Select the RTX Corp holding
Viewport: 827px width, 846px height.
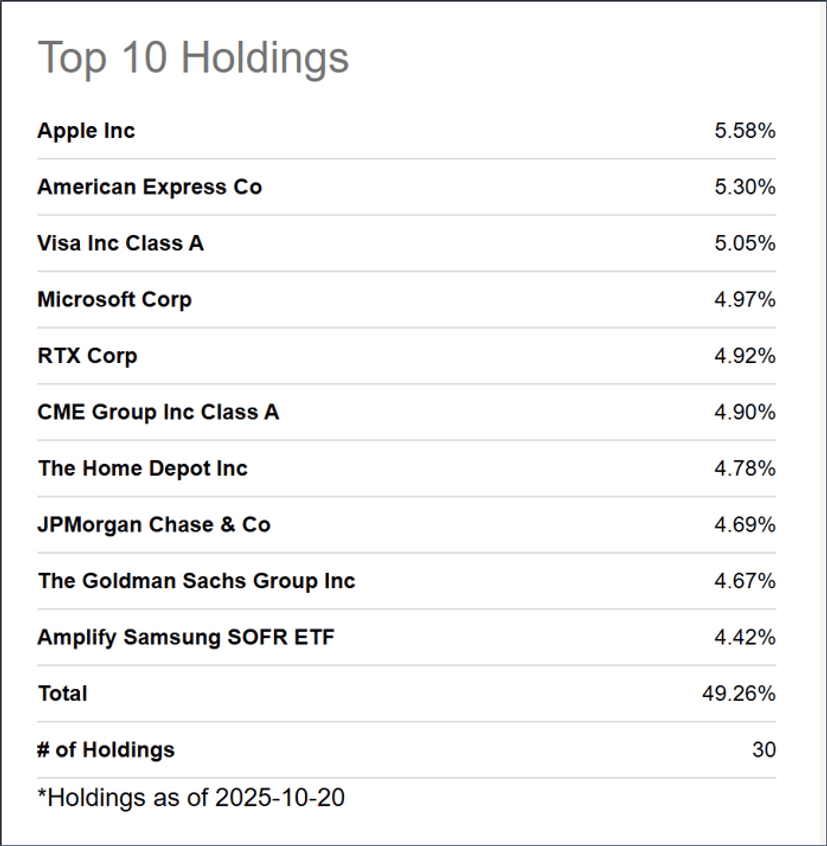point(87,356)
